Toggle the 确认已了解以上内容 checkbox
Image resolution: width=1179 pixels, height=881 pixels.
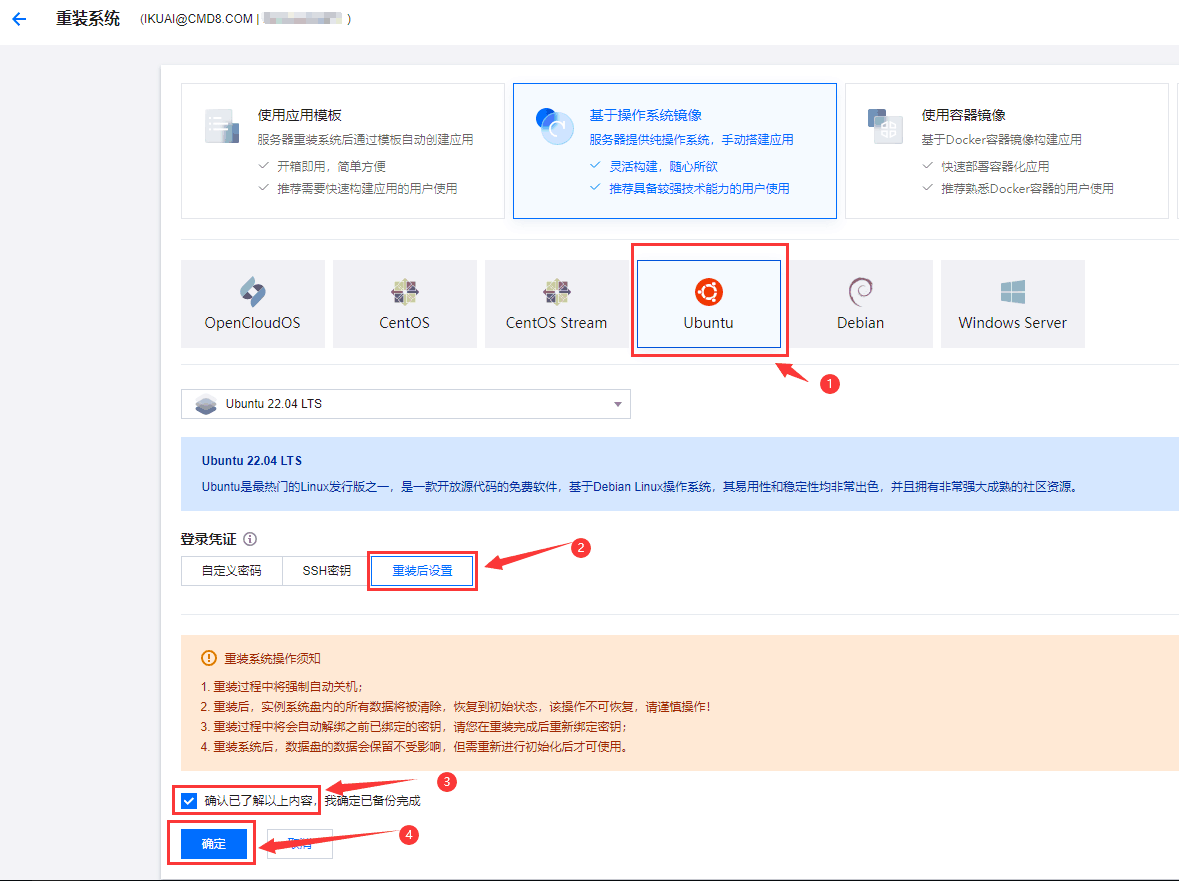point(189,800)
